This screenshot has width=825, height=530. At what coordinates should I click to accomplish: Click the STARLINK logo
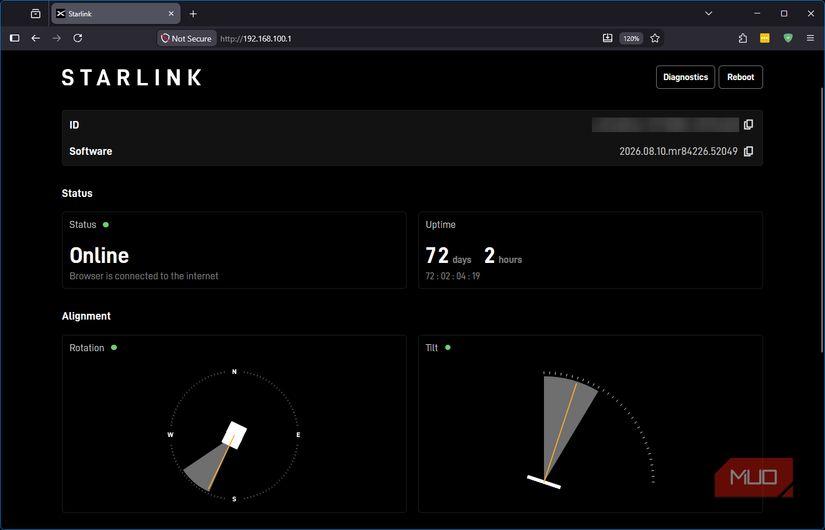coord(132,77)
